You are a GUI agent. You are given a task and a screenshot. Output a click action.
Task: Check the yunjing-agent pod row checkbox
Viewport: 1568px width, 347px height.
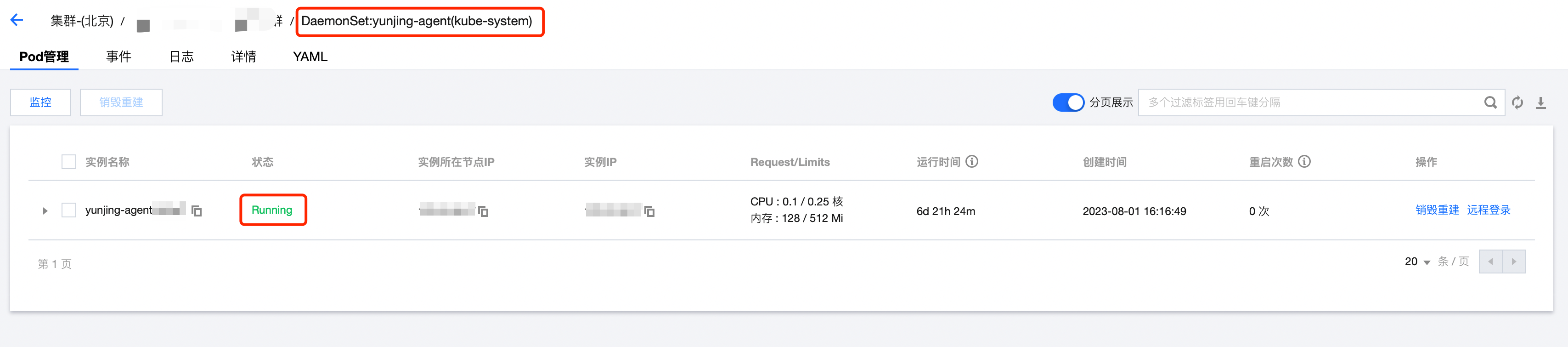point(69,210)
